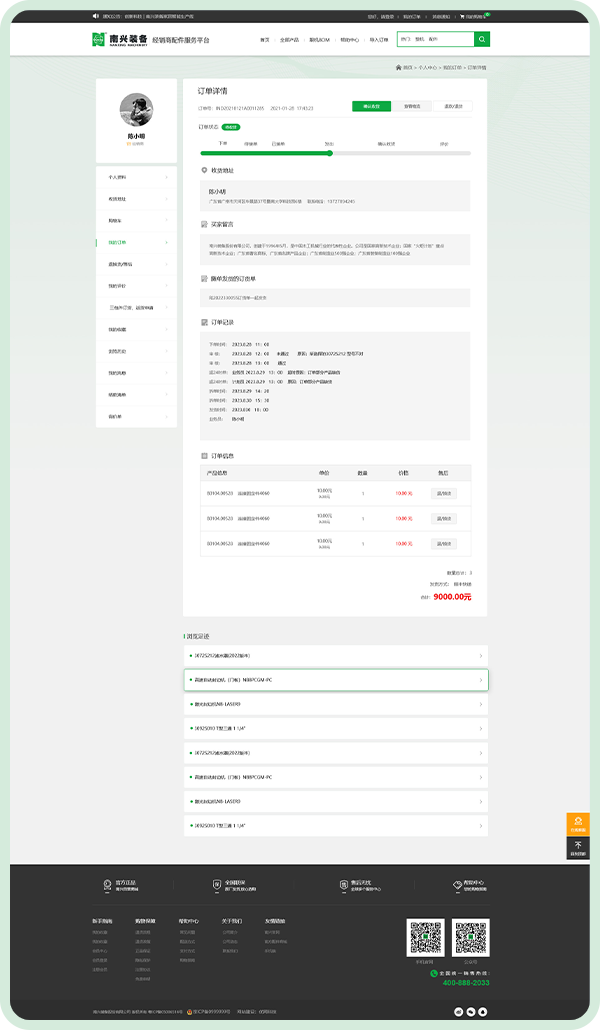Click the orange online customer service icon
The image size is (600, 1030).
coord(577,824)
